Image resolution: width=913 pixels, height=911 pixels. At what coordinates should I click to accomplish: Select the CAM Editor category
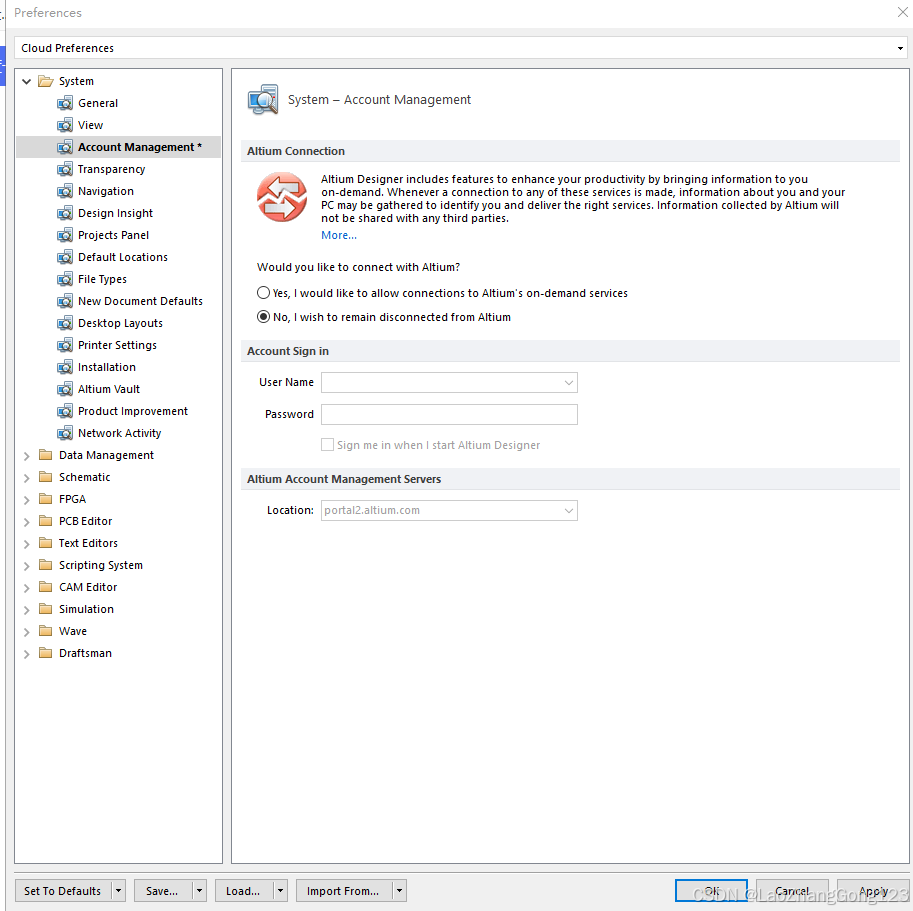pyautogui.click(x=88, y=587)
